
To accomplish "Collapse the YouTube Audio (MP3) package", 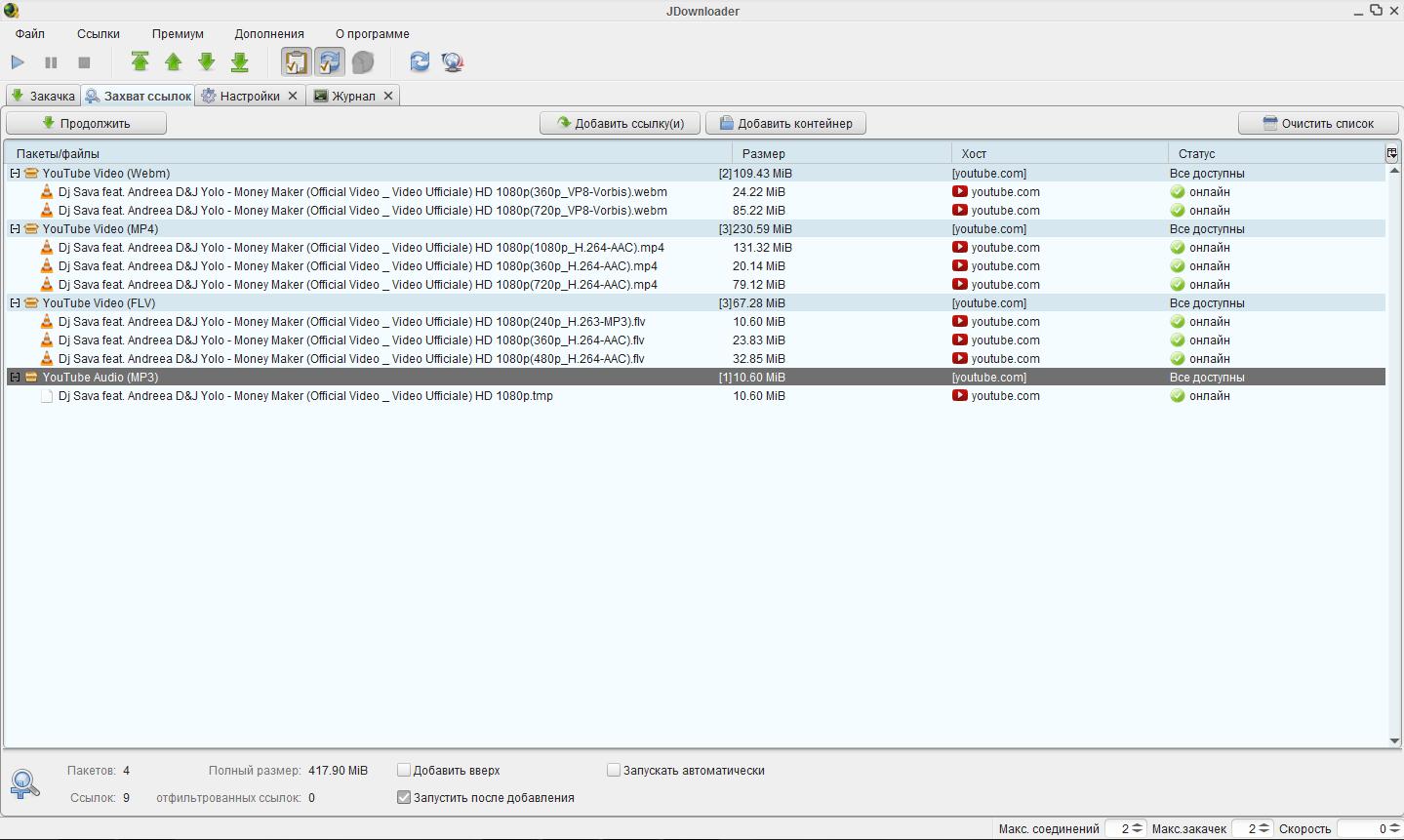I will coord(15,378).
